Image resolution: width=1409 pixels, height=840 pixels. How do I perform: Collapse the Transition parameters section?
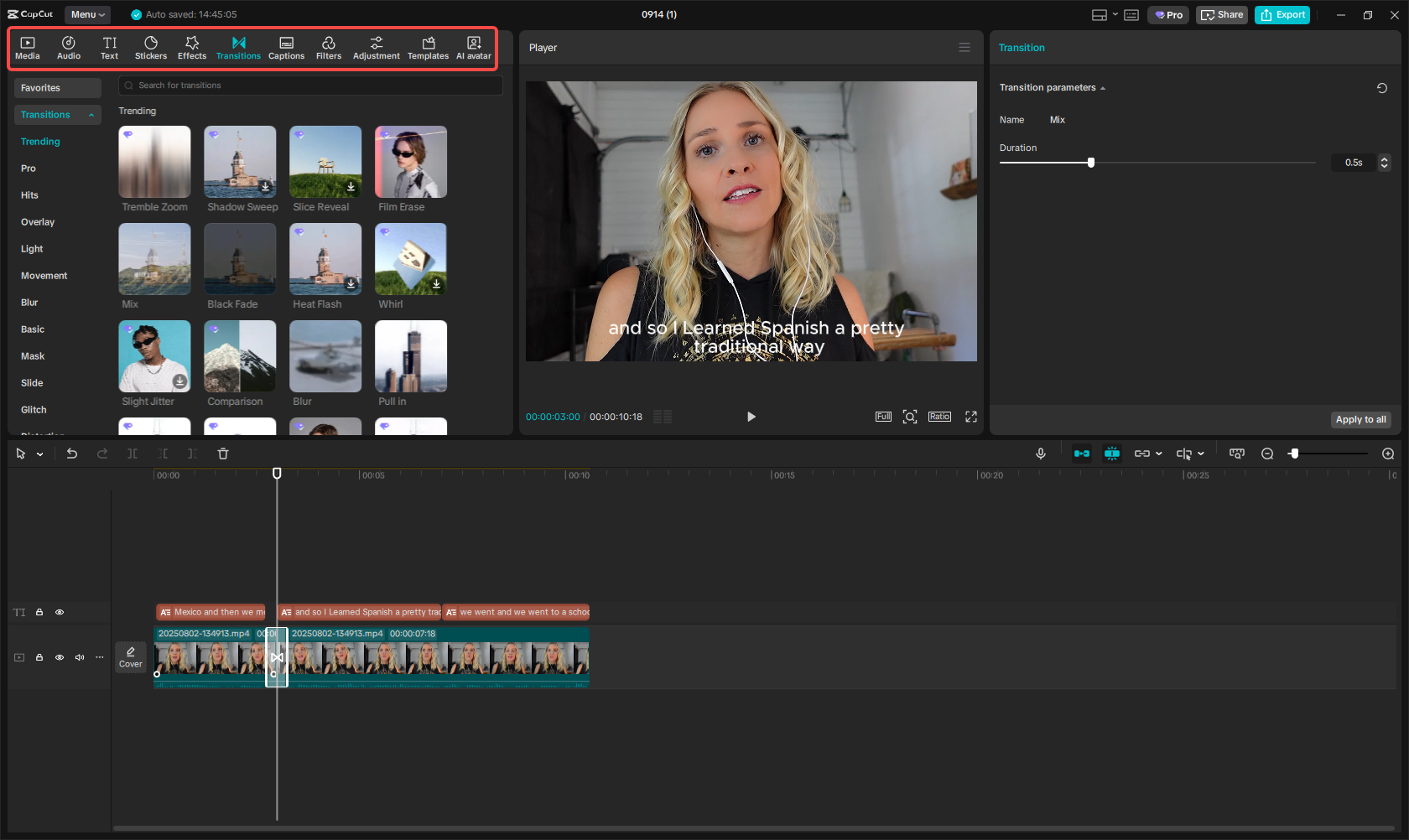pyautogui.click(x=1103, y=87)
